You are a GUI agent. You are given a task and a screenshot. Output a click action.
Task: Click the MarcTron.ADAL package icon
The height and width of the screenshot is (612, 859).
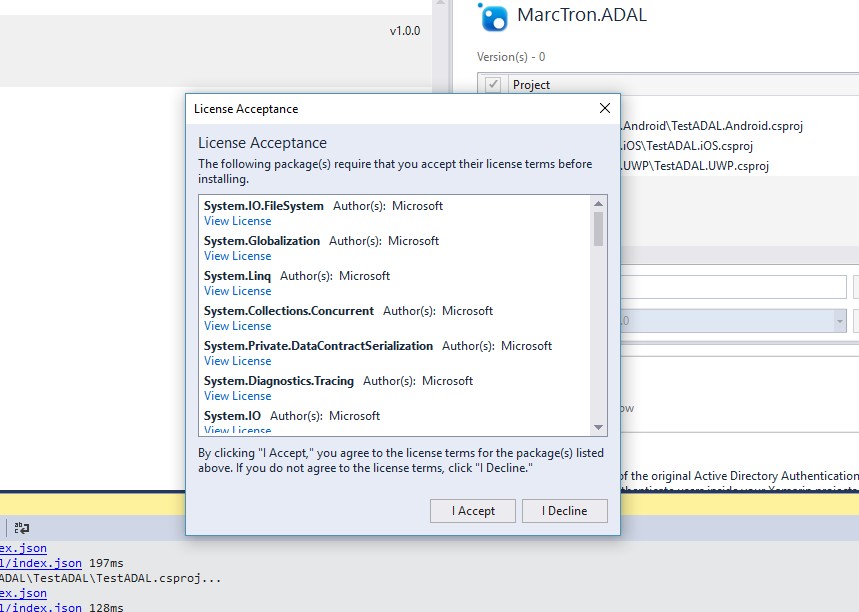click(x=493, y=16)
